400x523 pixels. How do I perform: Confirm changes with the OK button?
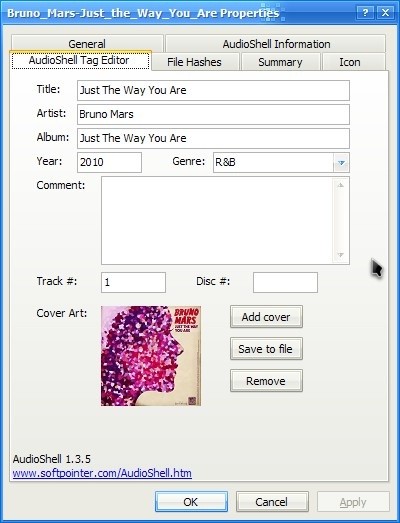191,501
